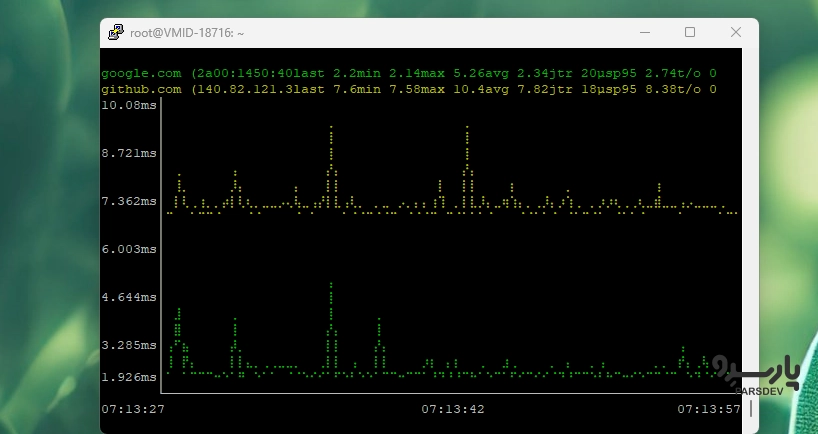The width and height of the screenshot is (818, 434).
Task: Click the PuTTY icon in the title bar
Action: tap(116, 33)
